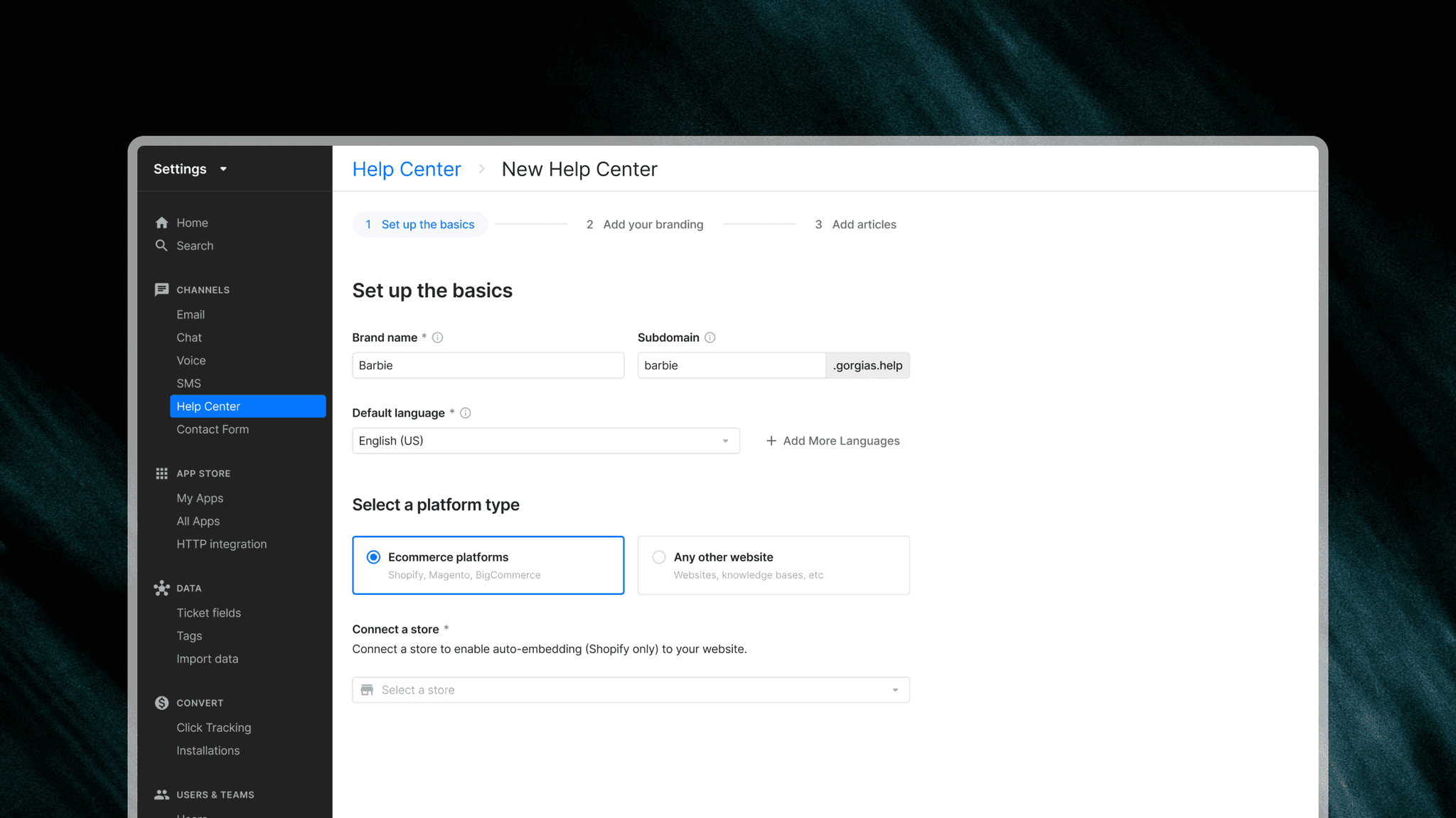Click Add More Languages button

833,441
